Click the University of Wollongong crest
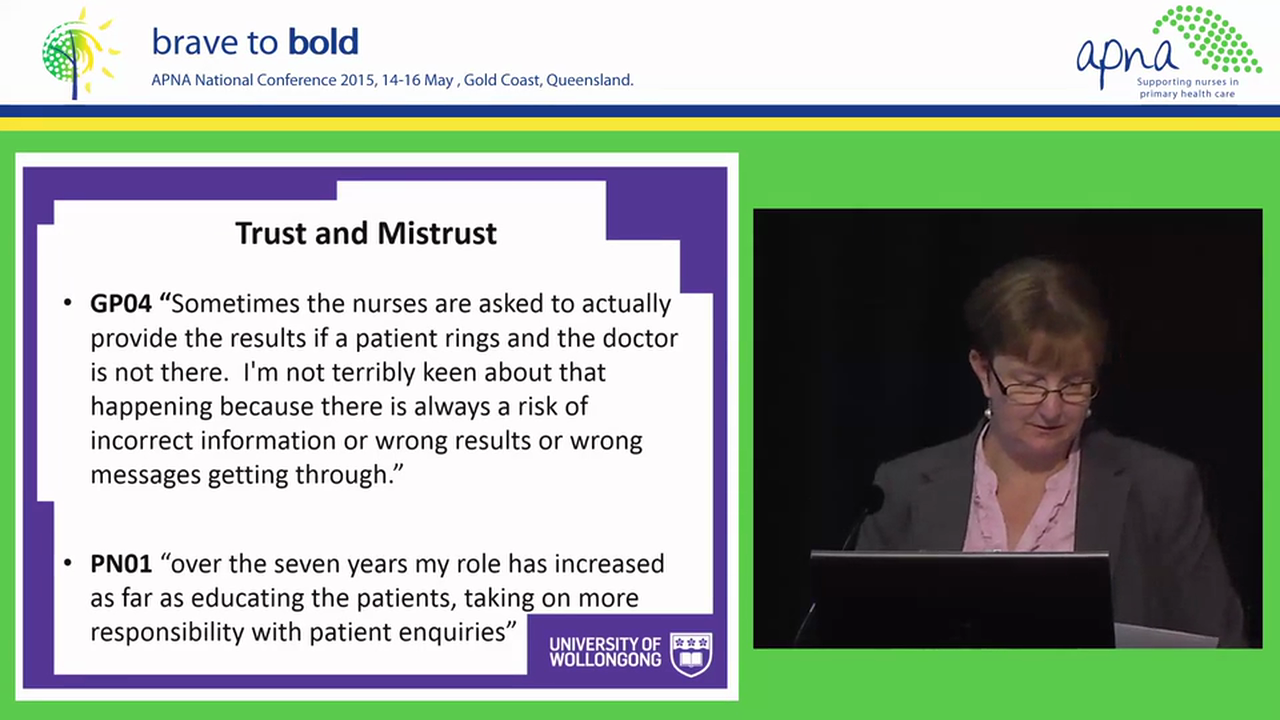The height and width of the screenshot is (720, 1280). coord(691,653)
